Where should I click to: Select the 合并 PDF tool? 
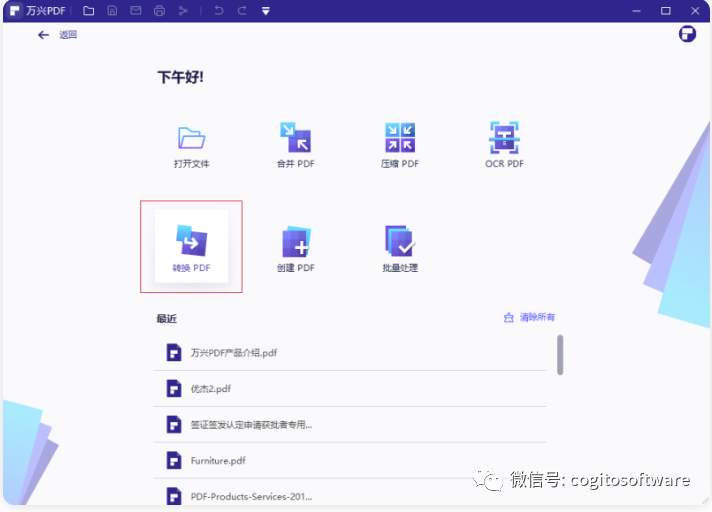pos(296,144)
